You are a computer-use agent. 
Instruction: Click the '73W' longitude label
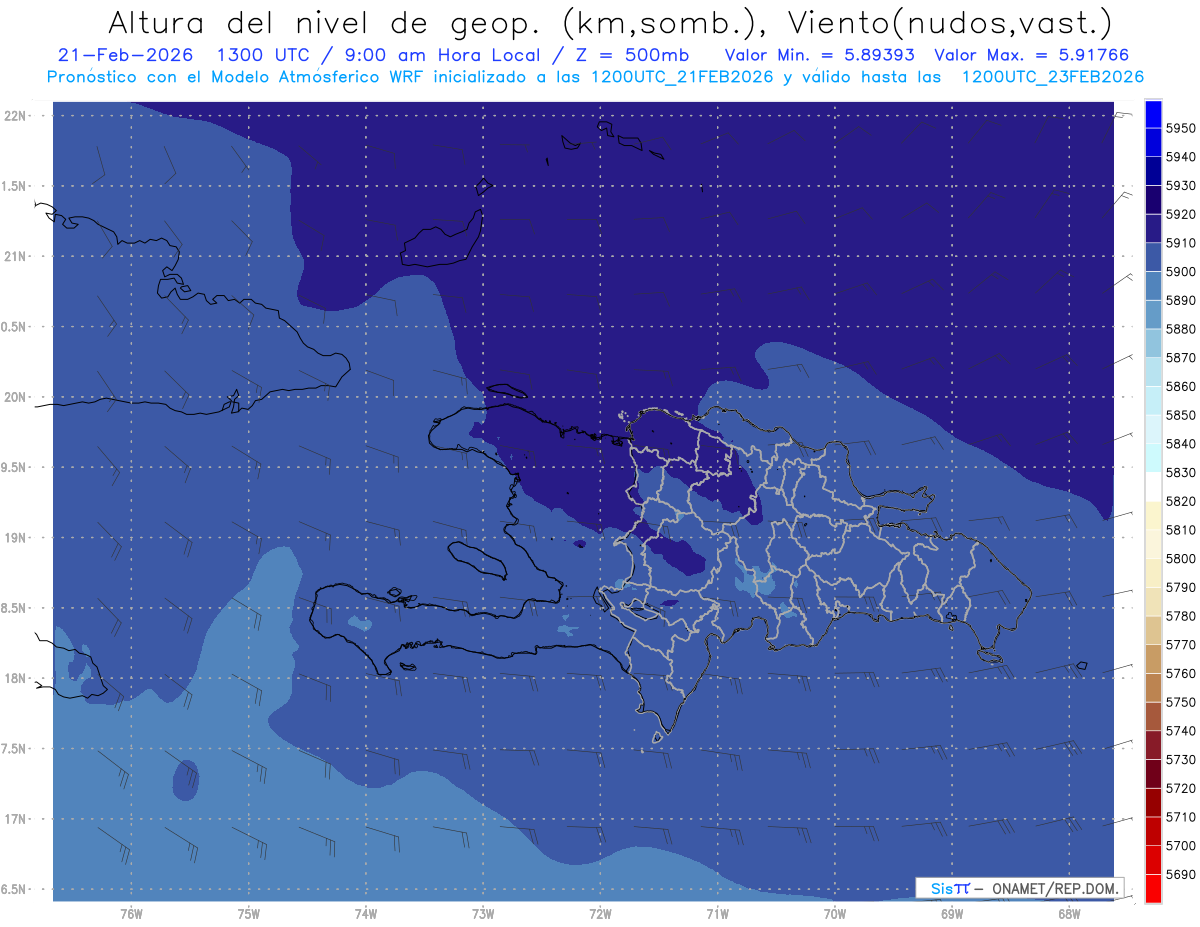click(483, 914)
